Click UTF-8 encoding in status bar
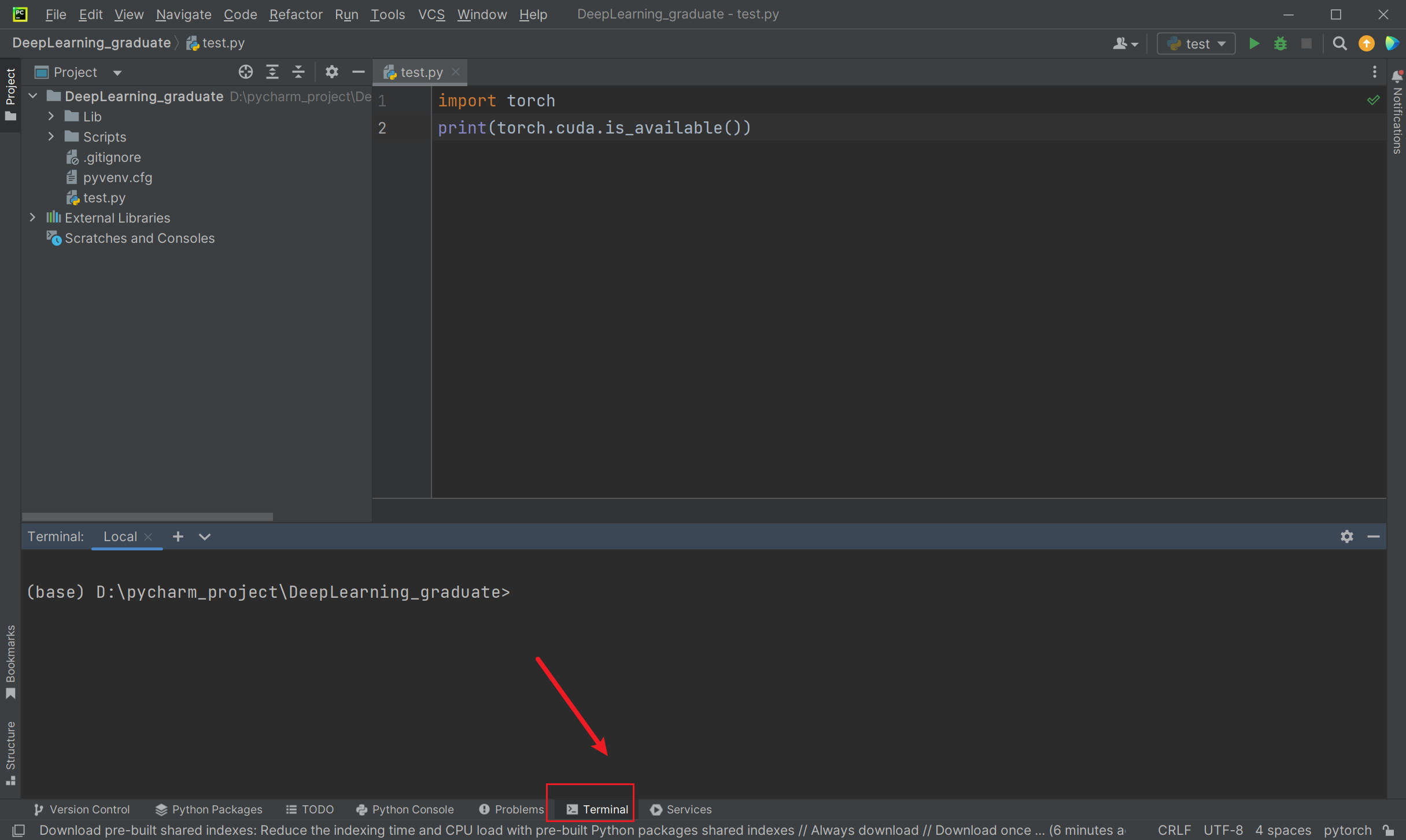The height and width of the screenshot is (840, 1406). [x=1223, y=831]
